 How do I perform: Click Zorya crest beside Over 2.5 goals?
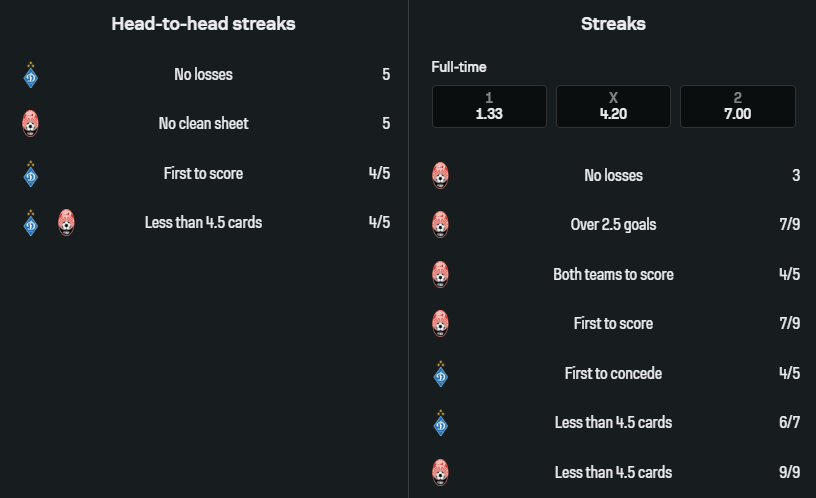coord(440,225)
